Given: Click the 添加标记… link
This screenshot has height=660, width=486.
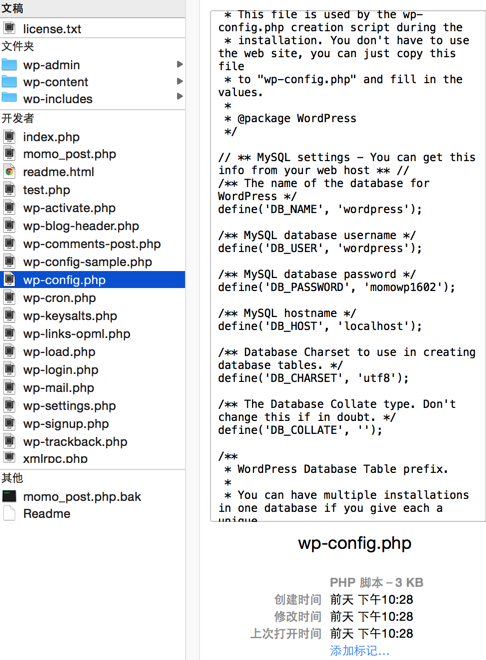Looking at the screenshot, I should [359, 651].
